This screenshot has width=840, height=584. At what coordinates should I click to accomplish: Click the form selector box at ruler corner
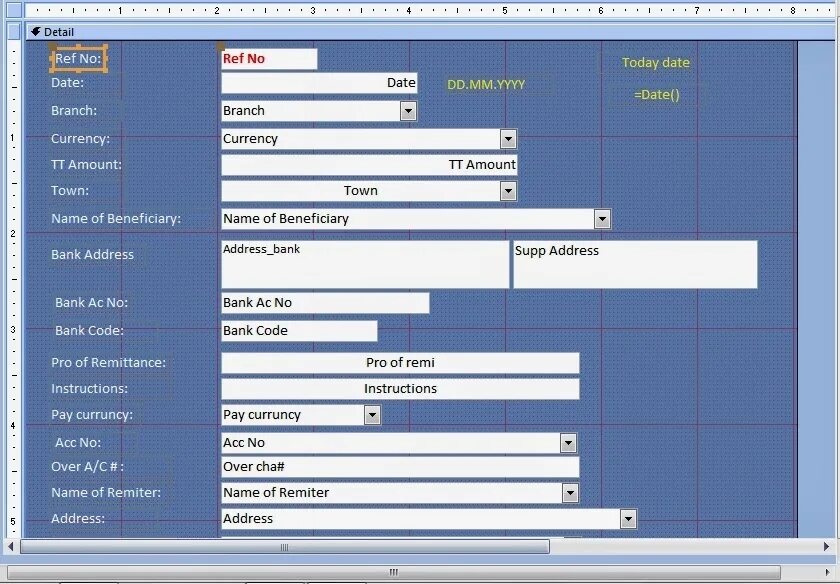pyautogui.click(x=14, y=10)
